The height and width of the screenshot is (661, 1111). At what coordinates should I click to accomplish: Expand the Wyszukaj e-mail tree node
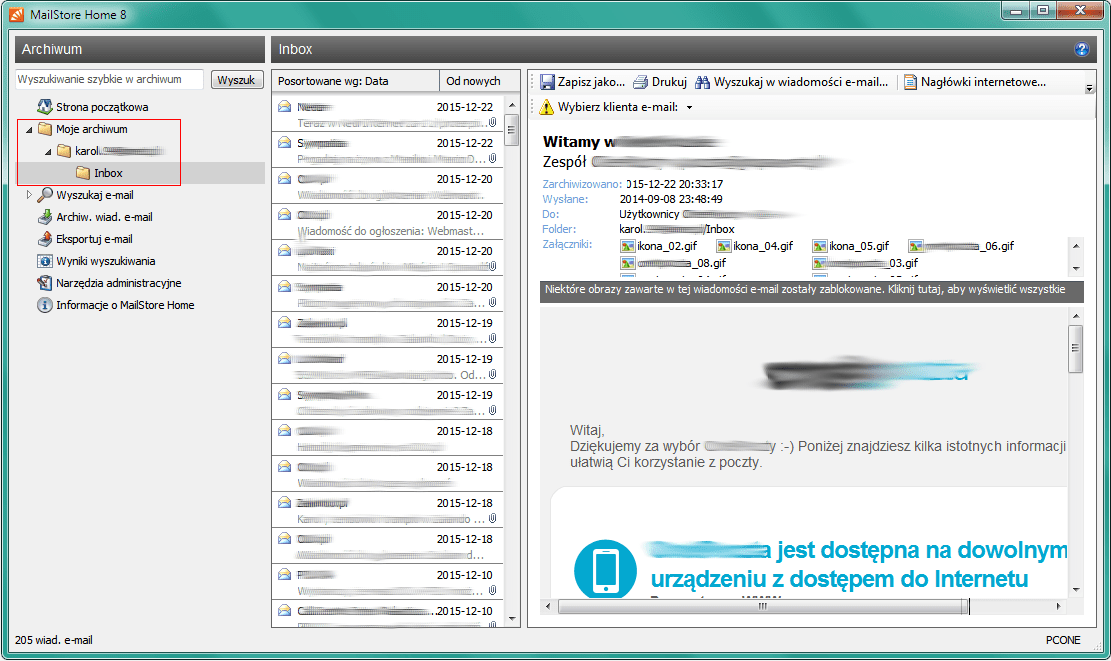click(29, 195)
